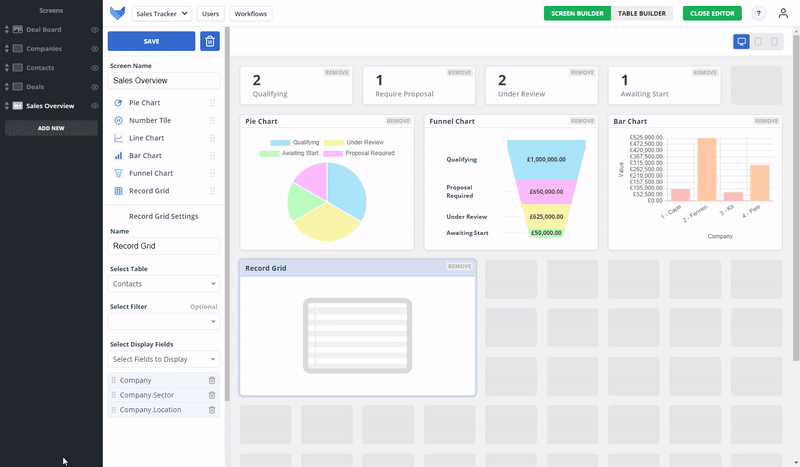Viewport: 800px width, 467px height.
Task: Remove the Company.Sector display field
Action: coord(212,395)
